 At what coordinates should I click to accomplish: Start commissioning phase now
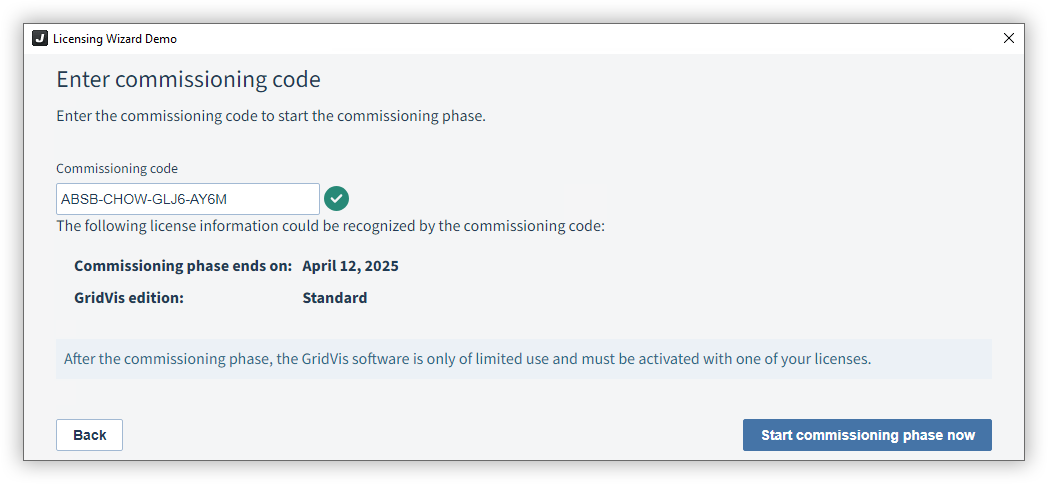pos(867,435)
